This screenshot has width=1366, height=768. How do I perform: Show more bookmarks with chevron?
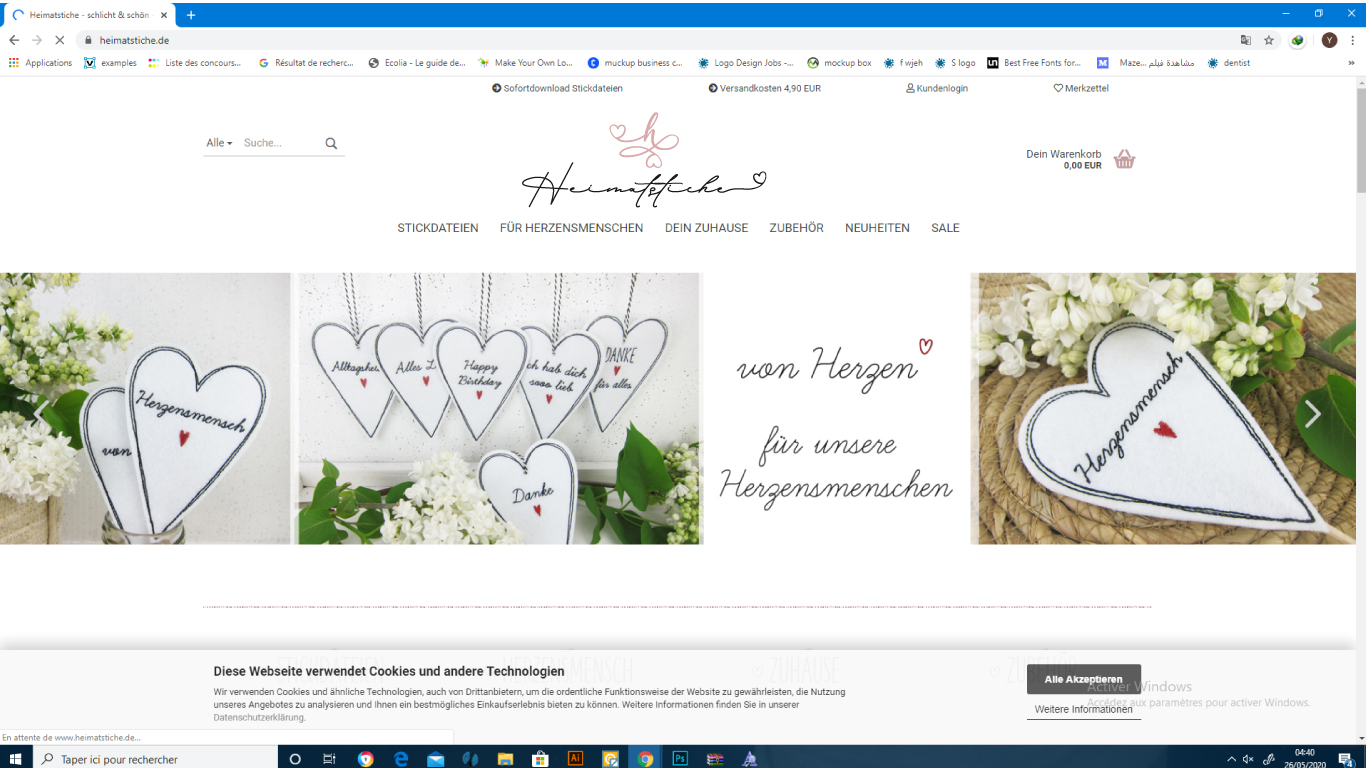tap(1352, 63)
